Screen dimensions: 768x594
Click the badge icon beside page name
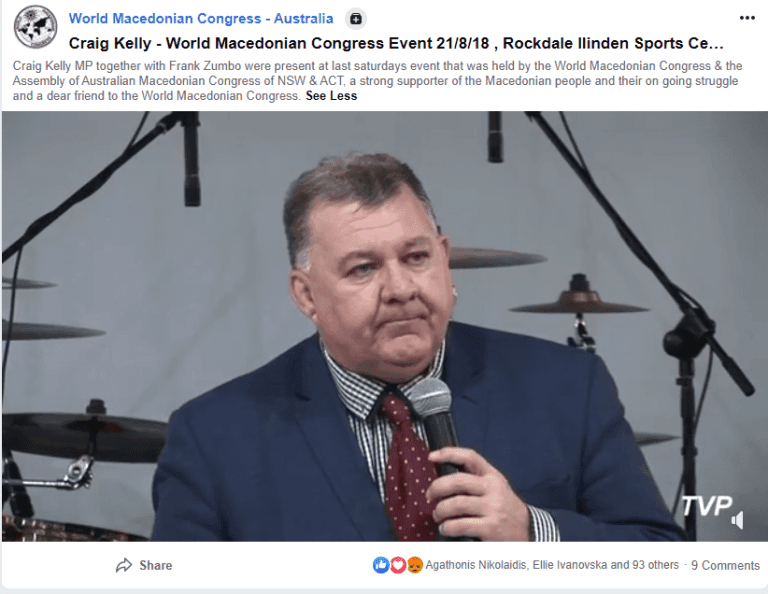356,19
